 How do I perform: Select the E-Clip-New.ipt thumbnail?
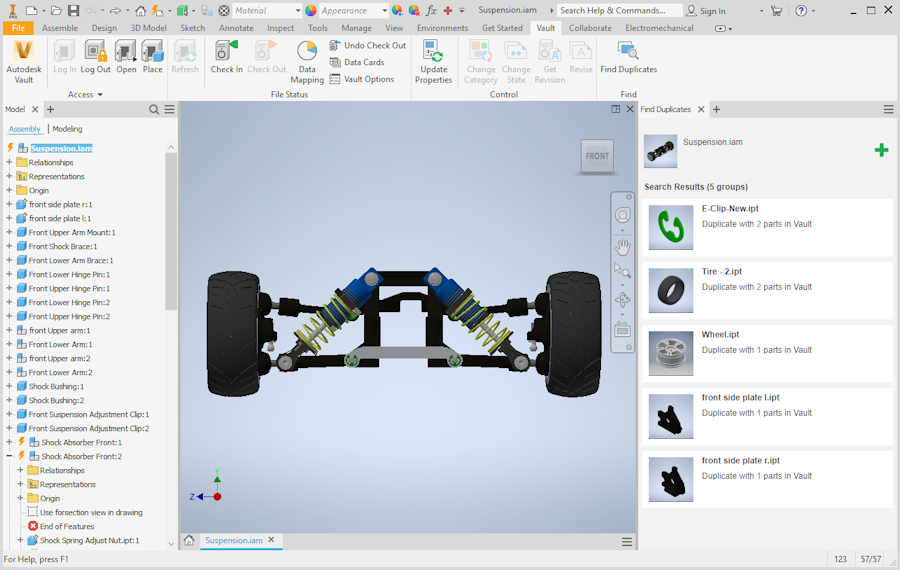coord(670,227)
